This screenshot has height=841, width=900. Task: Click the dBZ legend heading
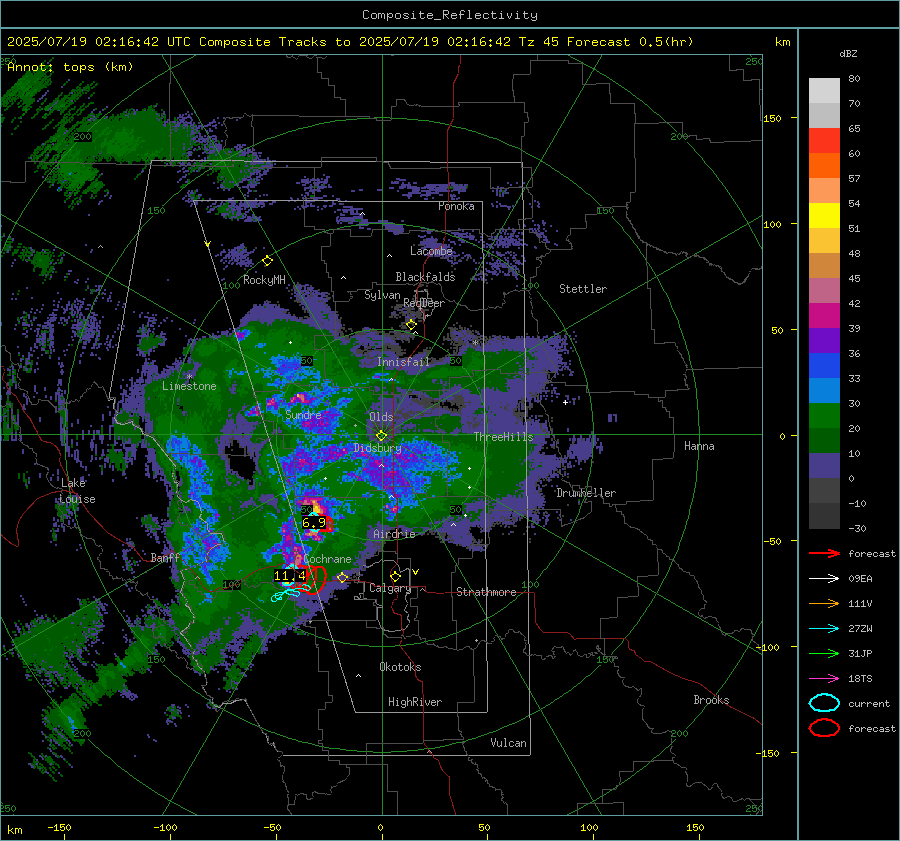click(x=848, y=53)
